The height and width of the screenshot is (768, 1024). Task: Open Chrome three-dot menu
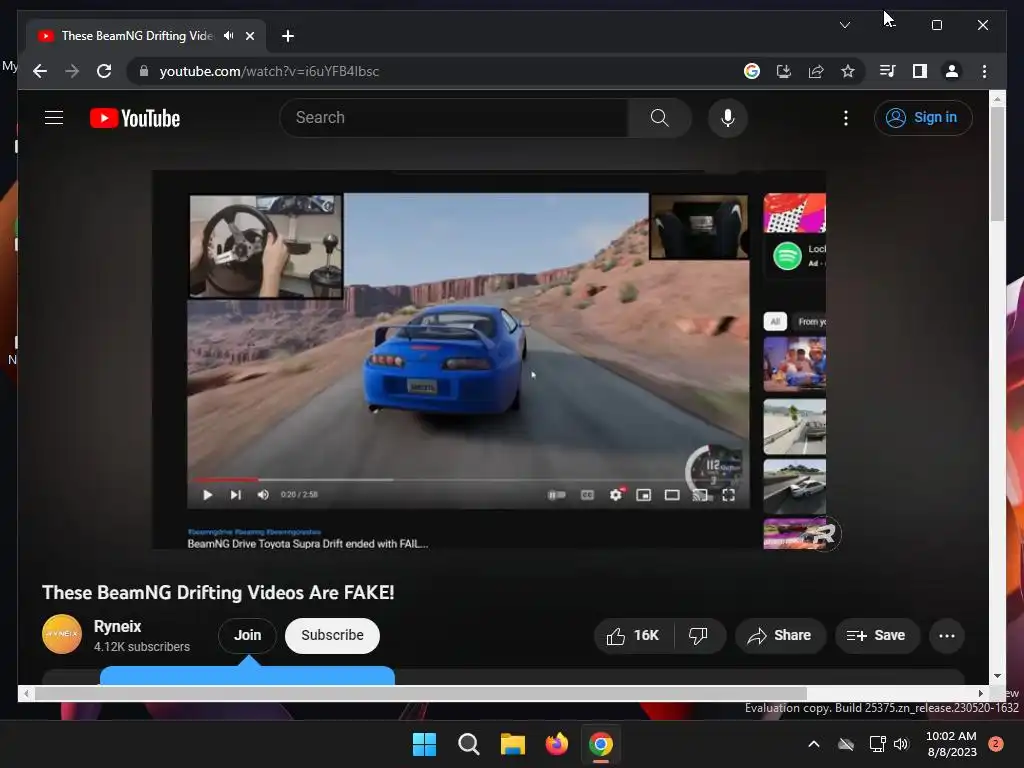click(984, 71)
